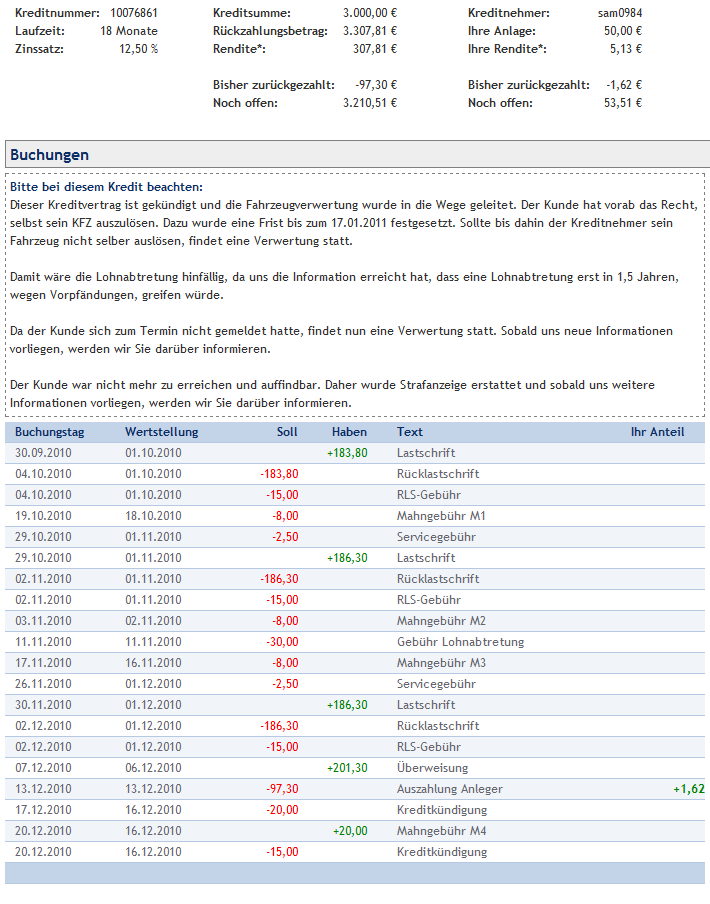Click the Kreditnehmer name sam0984
This screenshot has height=904, width=710.
(620, 13)
